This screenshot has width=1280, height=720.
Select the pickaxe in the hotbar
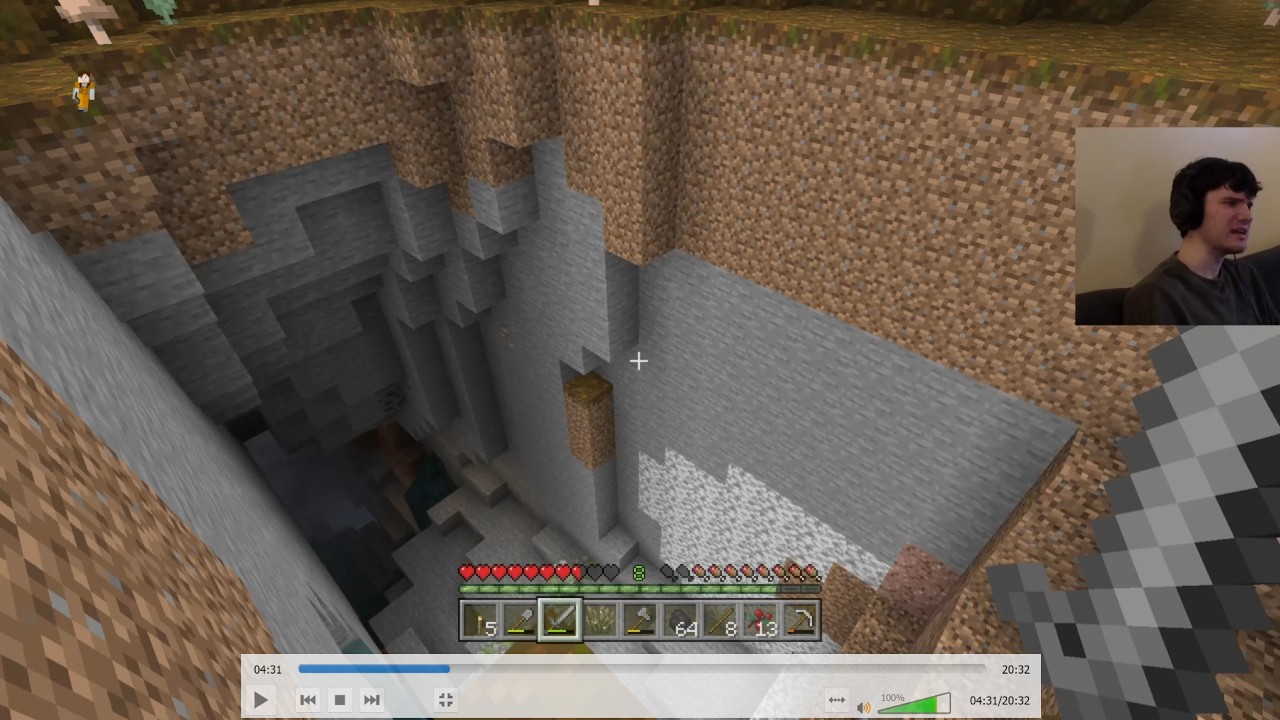pos(800,620)
